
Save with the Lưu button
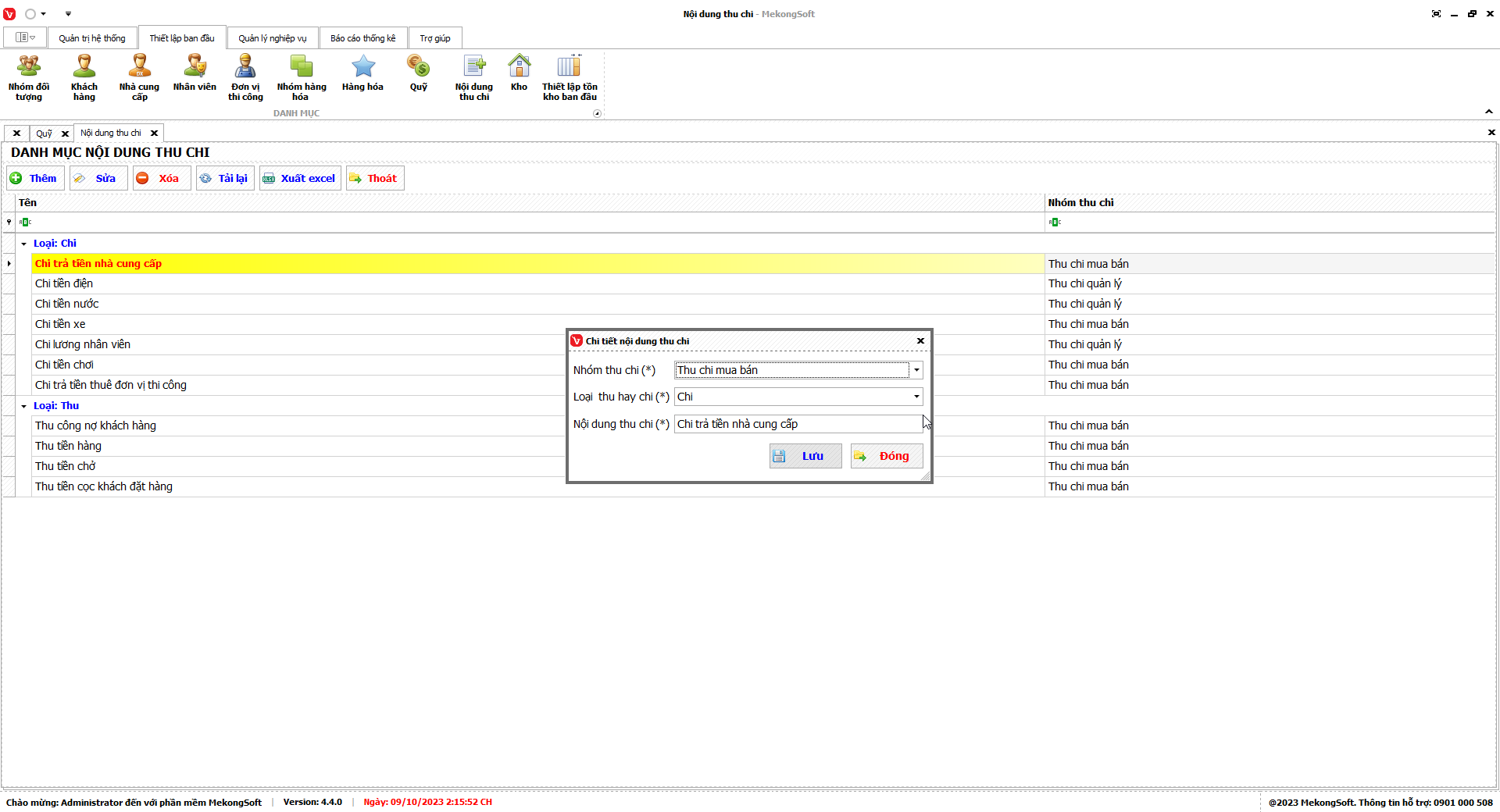(x=805, y=456)
